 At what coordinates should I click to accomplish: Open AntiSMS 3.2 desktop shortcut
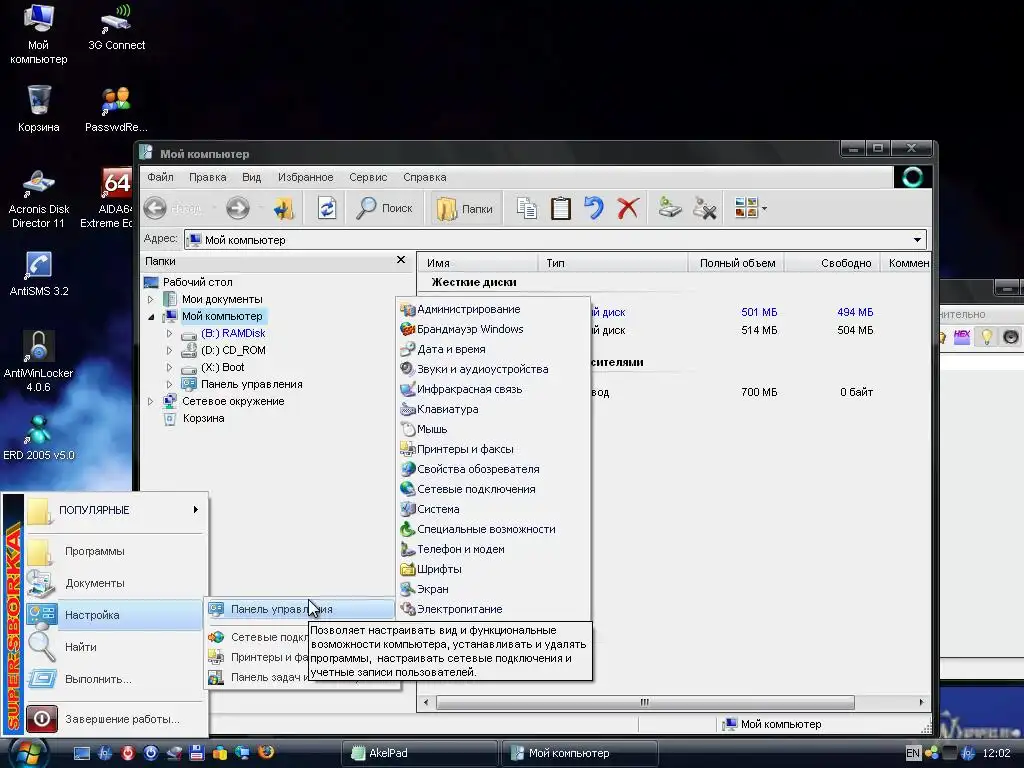[39, 274]
